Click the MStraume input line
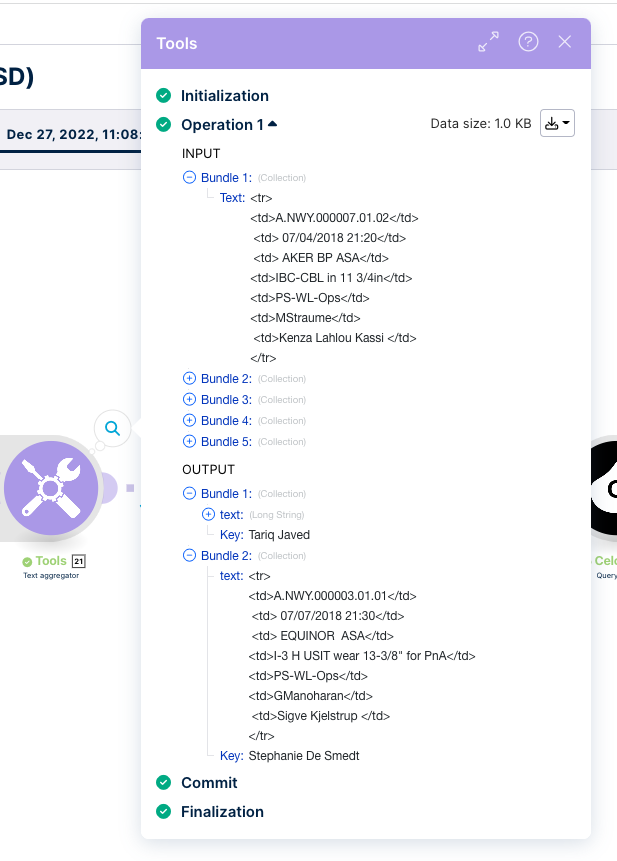Image resolution: width=617 pixels, height=861 pixels. 305,318
